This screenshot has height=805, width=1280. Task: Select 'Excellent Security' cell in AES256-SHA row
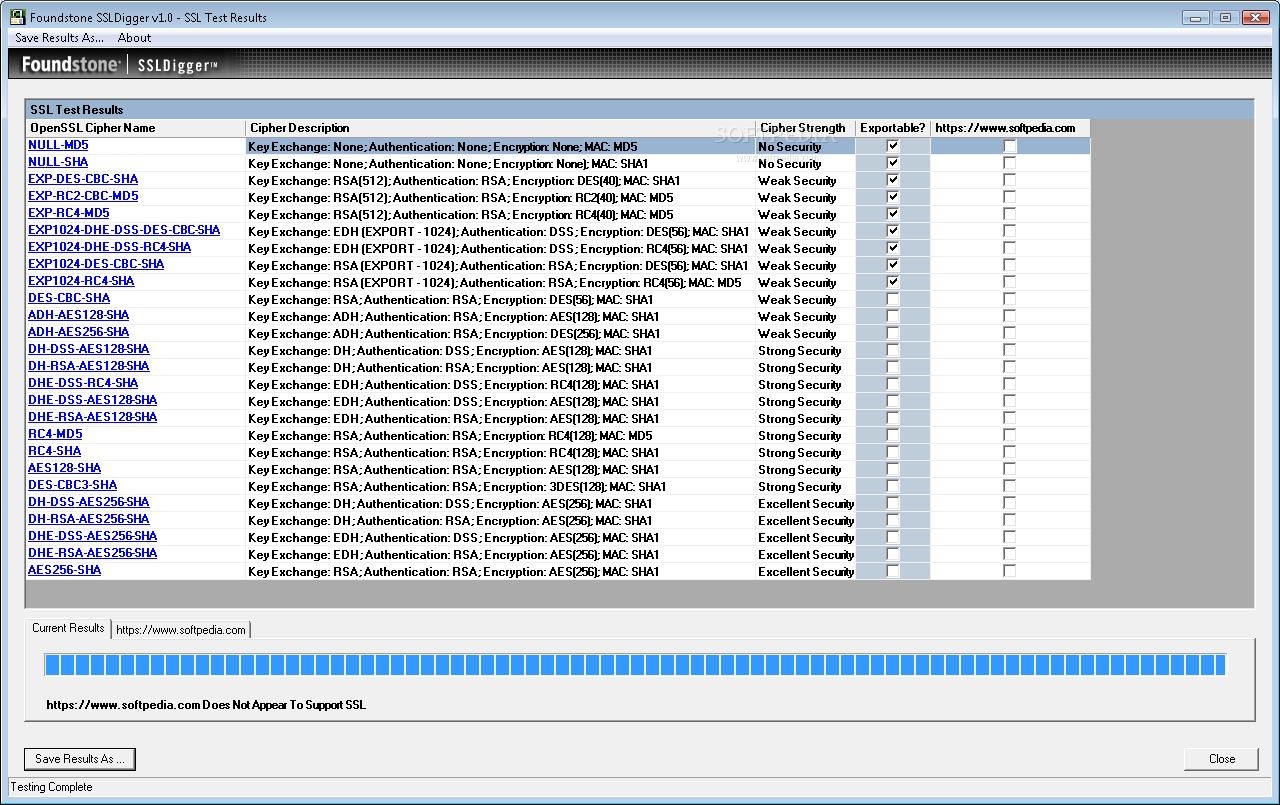click(x=805, y=571)
